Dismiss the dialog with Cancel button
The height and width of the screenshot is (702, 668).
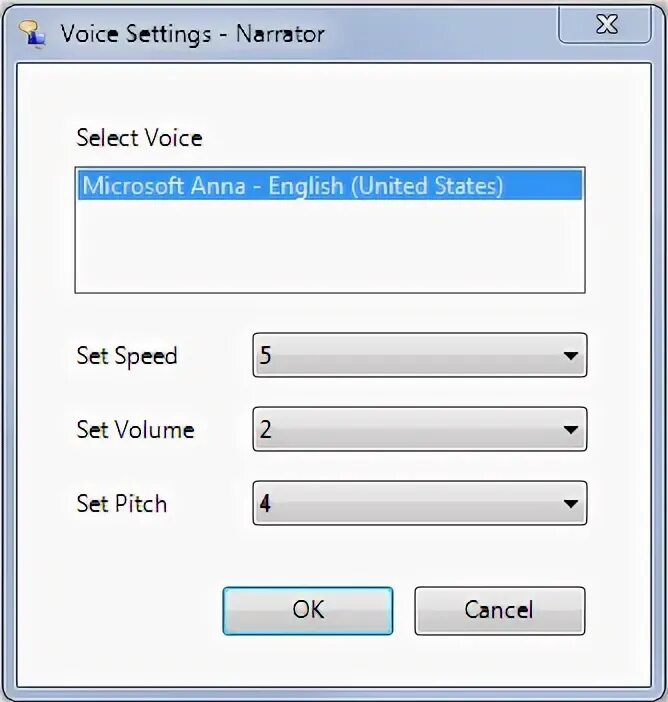(500, 611)
